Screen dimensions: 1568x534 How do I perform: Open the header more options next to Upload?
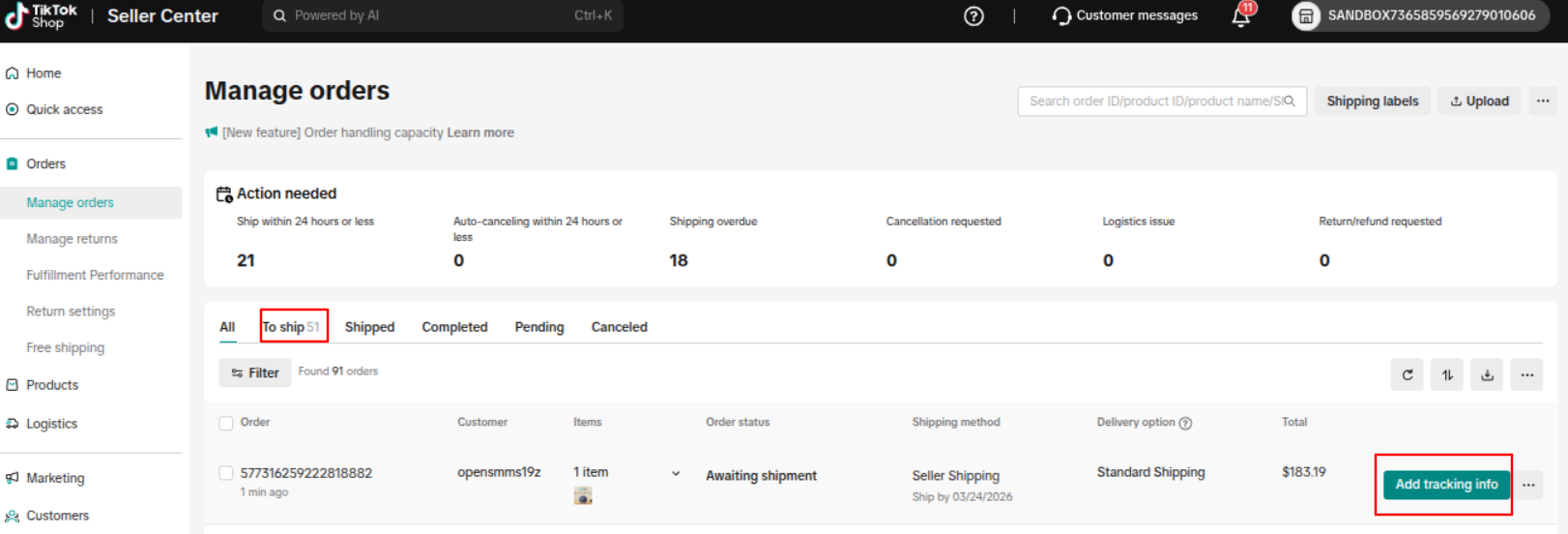click(1543, 101)
